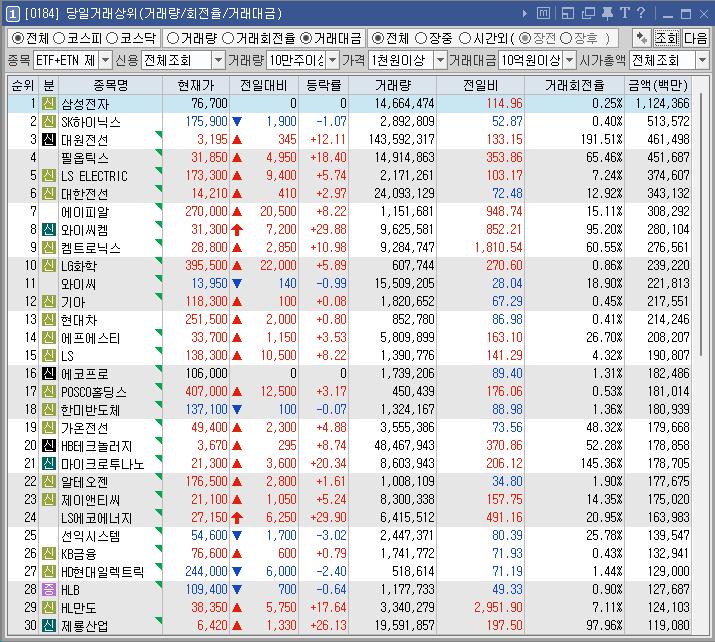Click the small right-arrow icon in title bar
The height and width of the screenshot is (642, 715).
tap(525, 14)
